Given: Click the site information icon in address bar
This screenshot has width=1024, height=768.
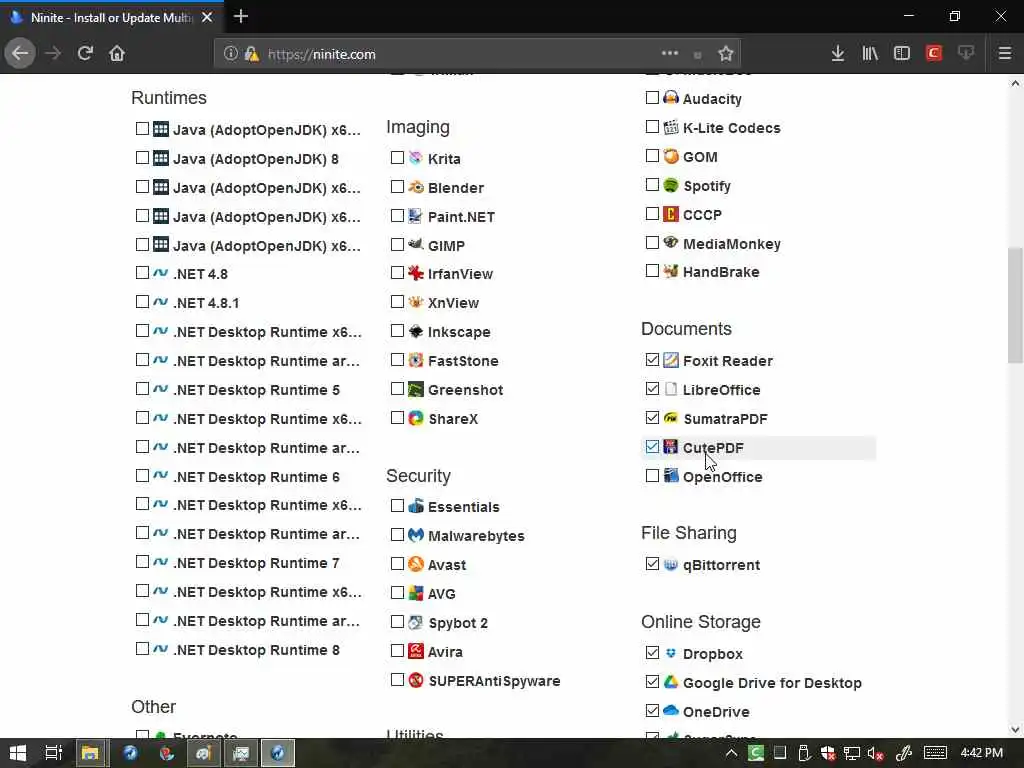Looking at the screenshot, I should [231, 54].
